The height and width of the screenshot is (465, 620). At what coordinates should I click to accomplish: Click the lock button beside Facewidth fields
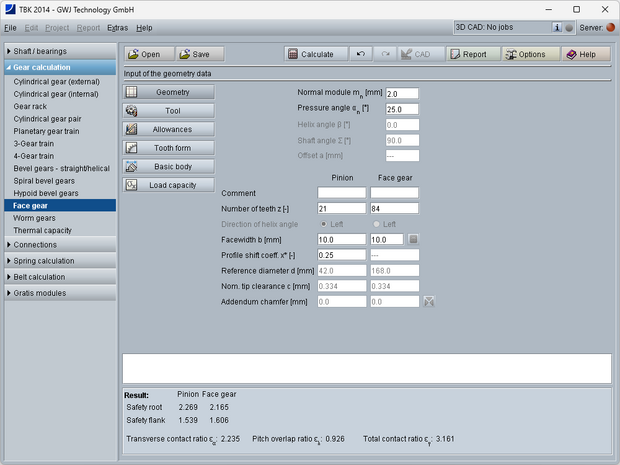click(414, 240)
